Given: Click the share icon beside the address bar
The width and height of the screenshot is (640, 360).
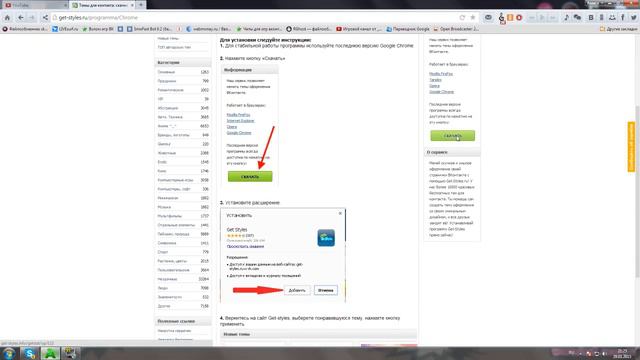Looking at the screenshot, I should coord(45,18).
